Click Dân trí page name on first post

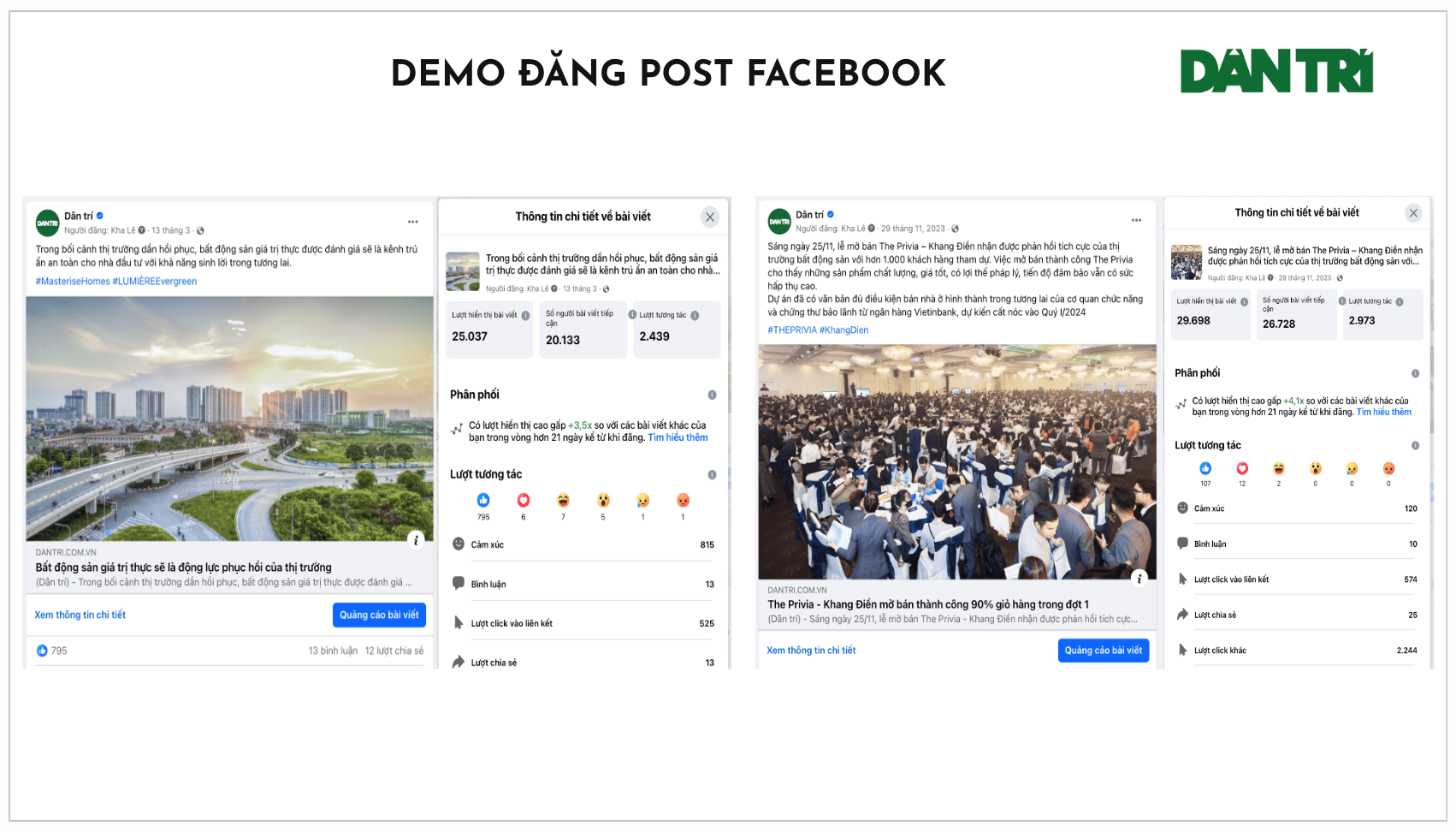(79, 216)
